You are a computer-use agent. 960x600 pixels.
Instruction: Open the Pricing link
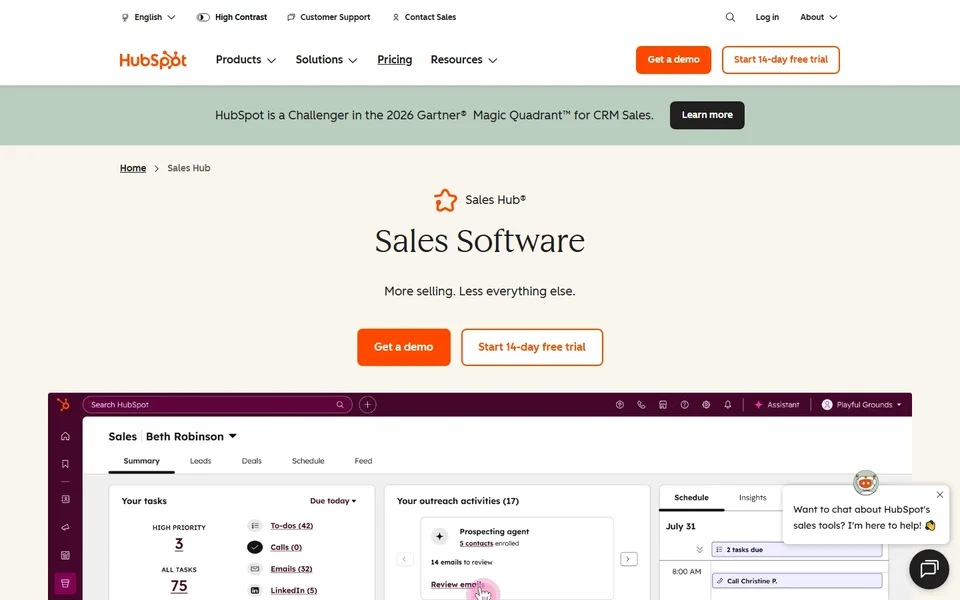394,60
